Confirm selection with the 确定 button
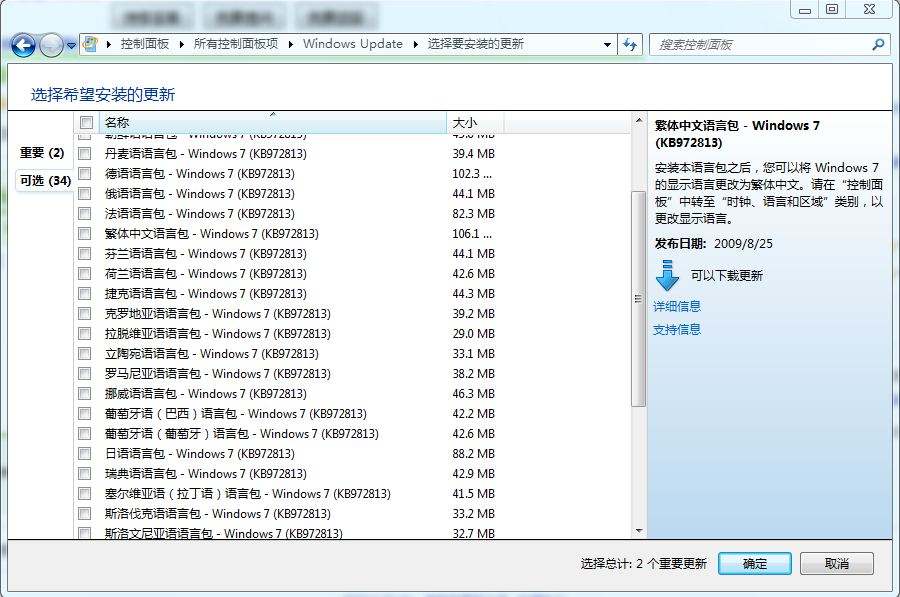900x597 pixels. tap(755, 564)
